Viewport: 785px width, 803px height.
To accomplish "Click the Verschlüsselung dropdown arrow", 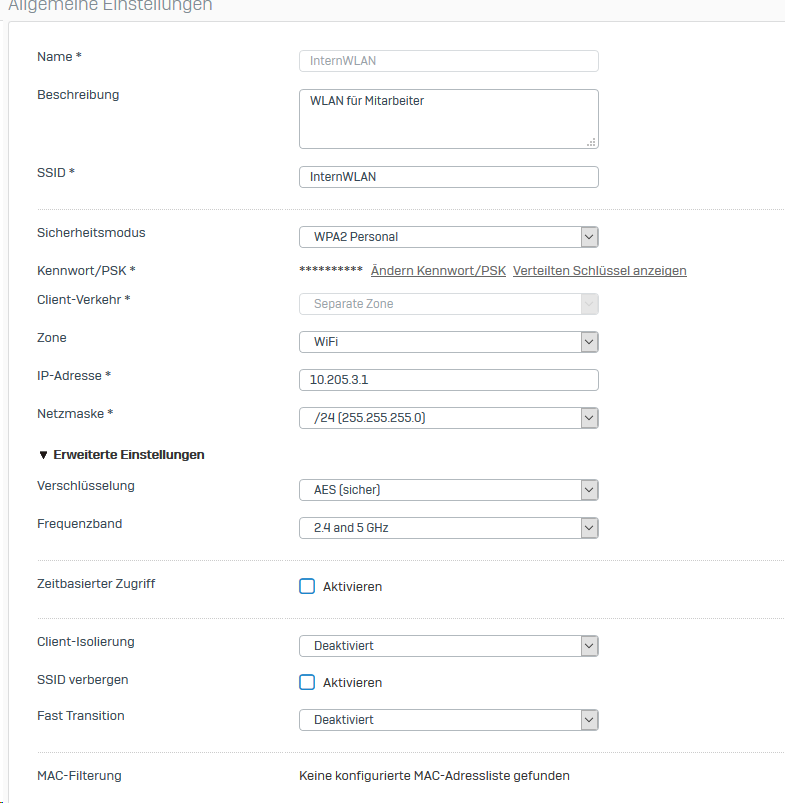I will (589, 490).
